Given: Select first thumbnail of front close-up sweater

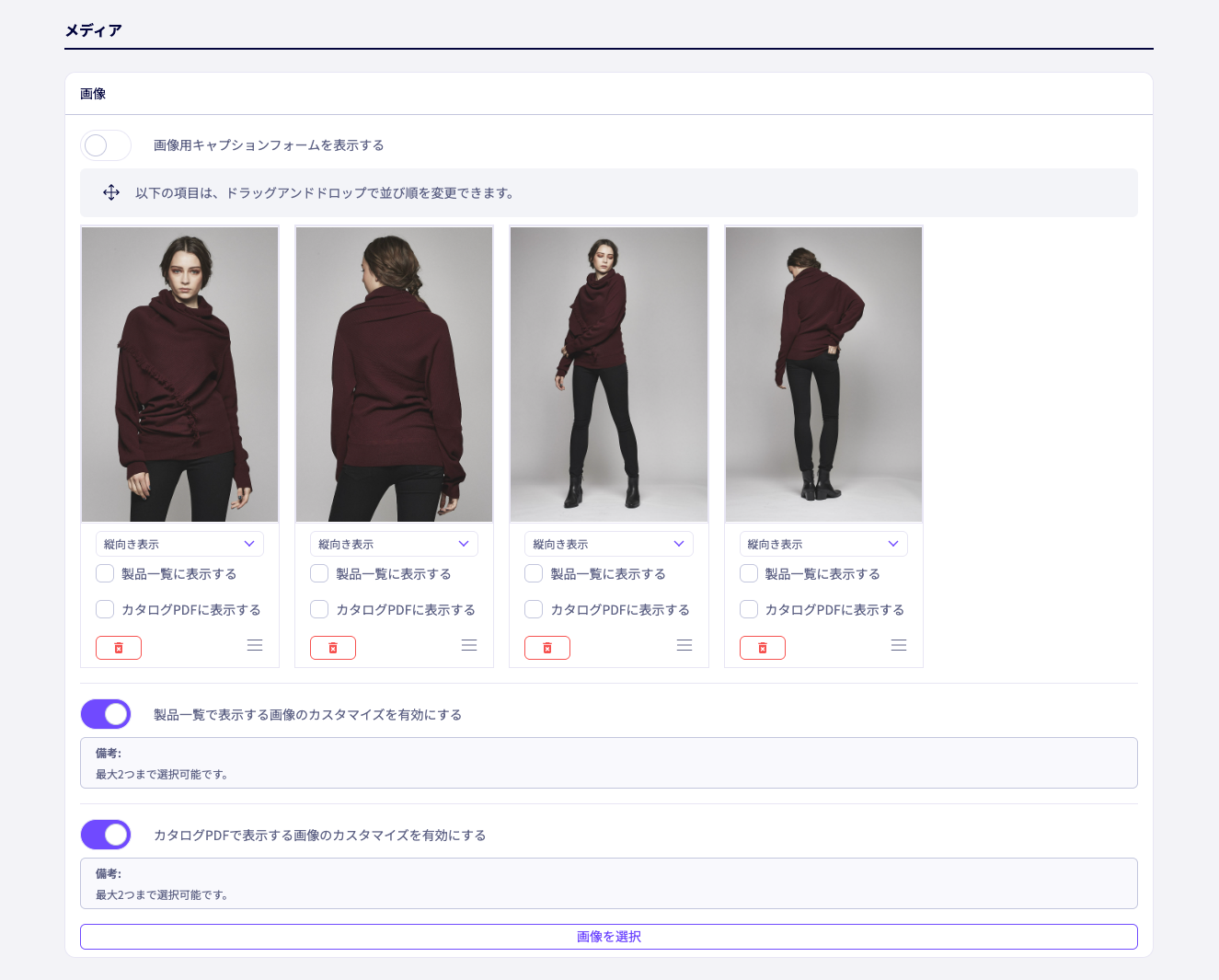Looking at the screenshot, I should (179, 375).
